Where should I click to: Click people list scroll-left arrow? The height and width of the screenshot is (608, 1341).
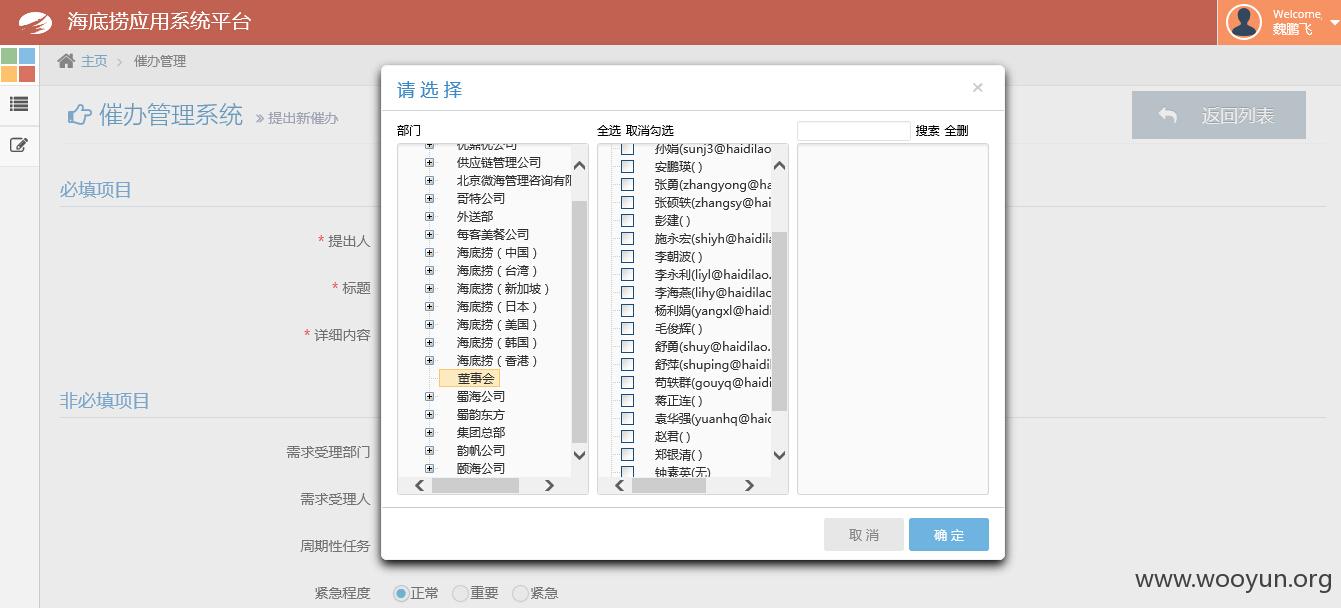point(619,485)
